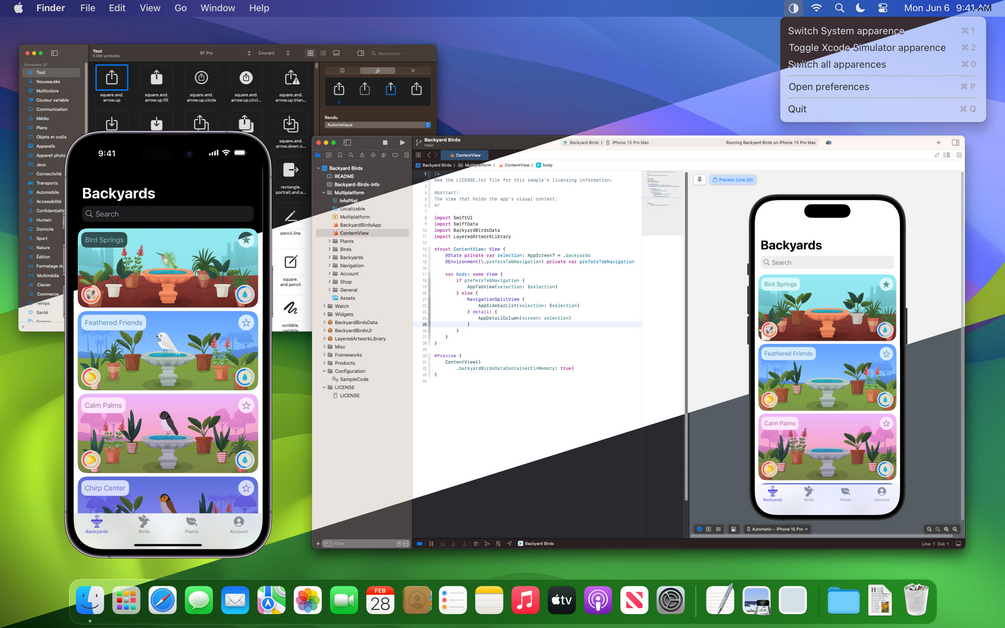Open Safari from the Dock

pos(163,600)
